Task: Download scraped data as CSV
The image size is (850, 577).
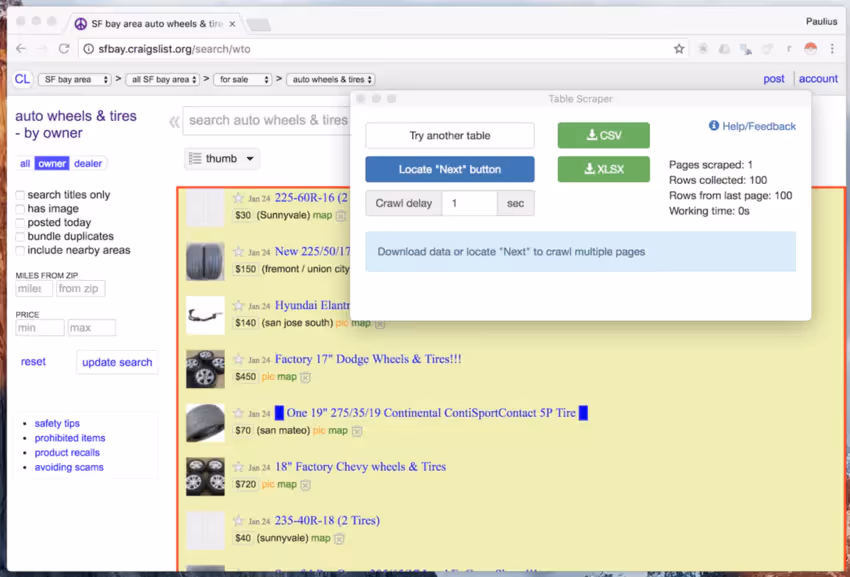Action: (x=603, y=135)
